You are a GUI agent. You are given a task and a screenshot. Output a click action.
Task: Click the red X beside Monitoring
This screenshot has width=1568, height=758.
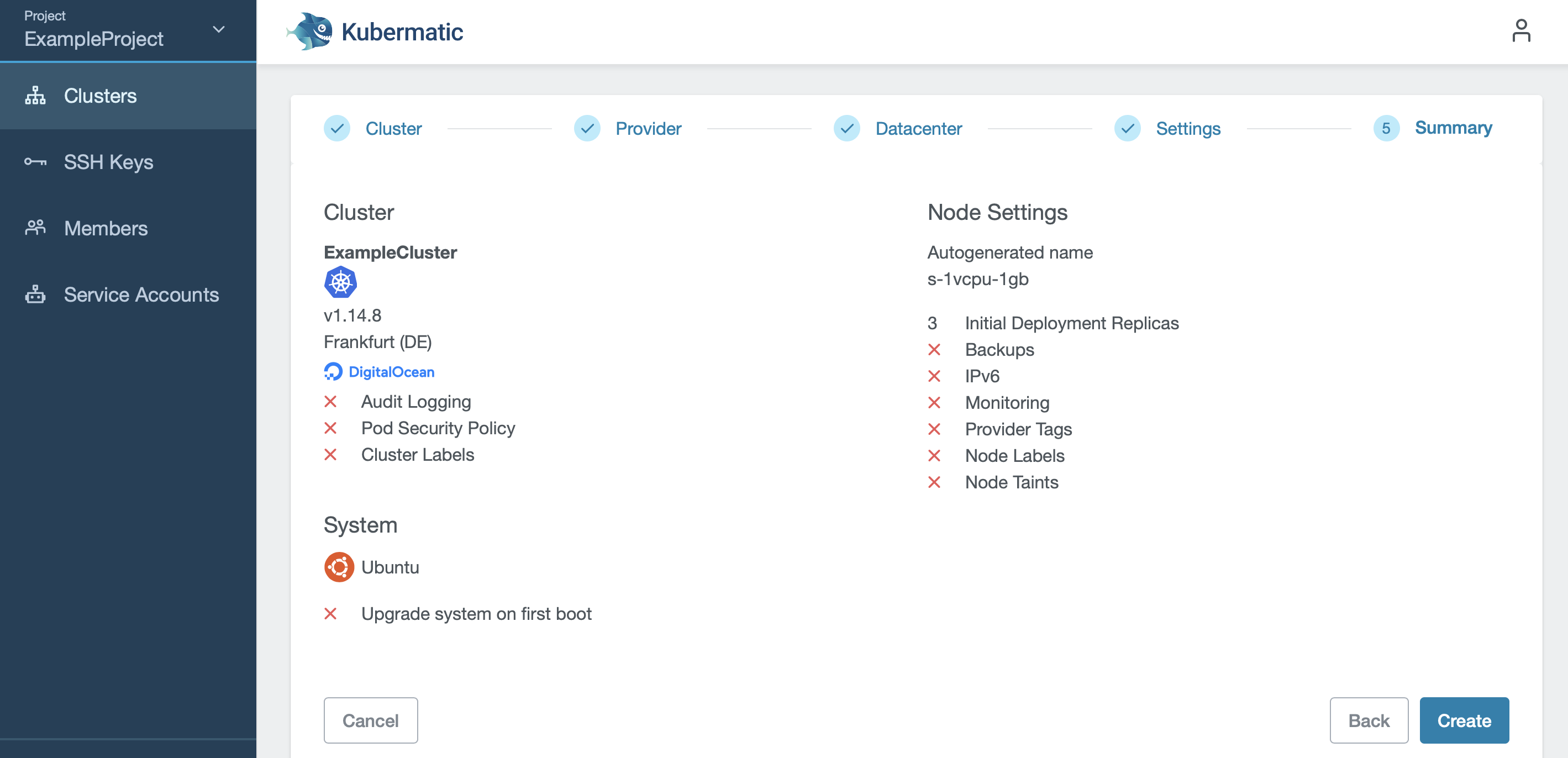pos(934,402)
